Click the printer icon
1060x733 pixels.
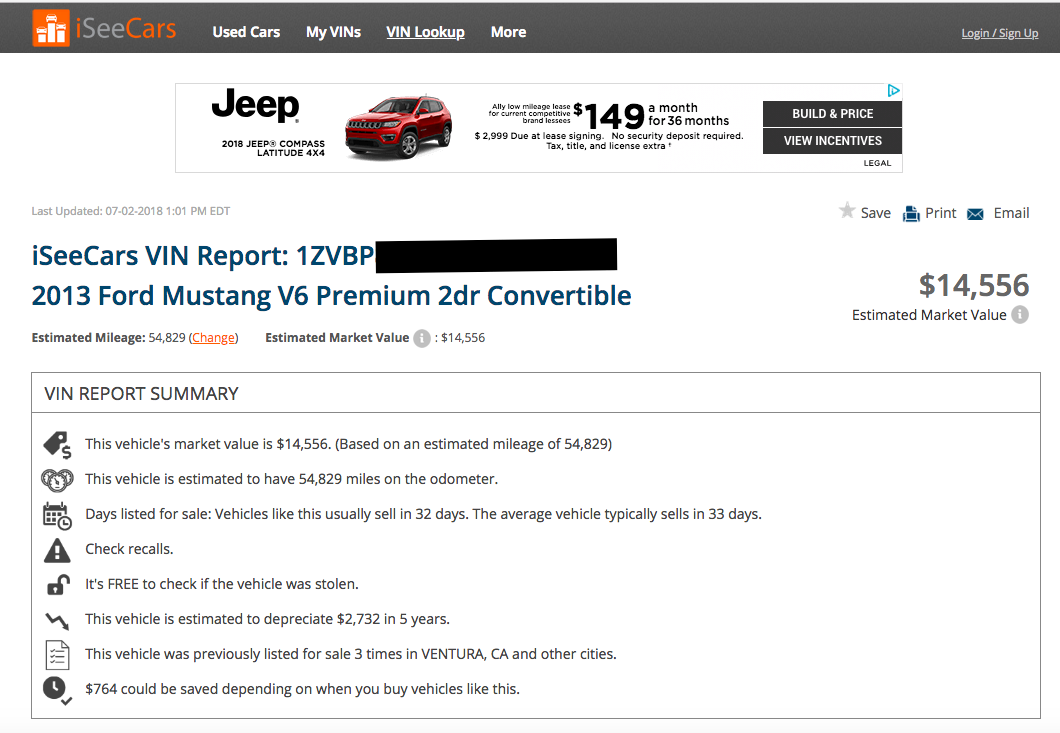911,214
